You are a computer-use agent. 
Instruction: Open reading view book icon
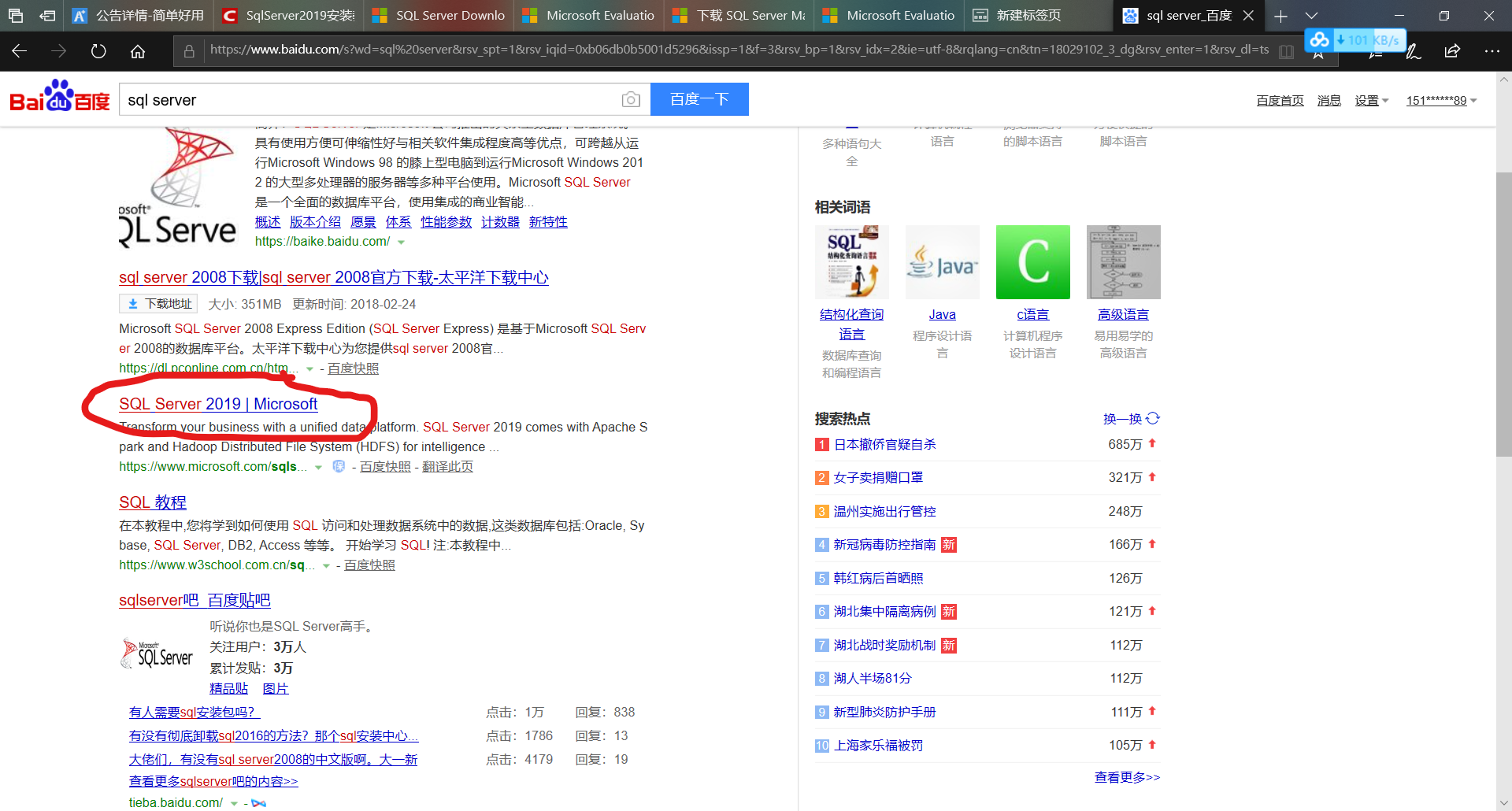click(x=1287, y=51)
